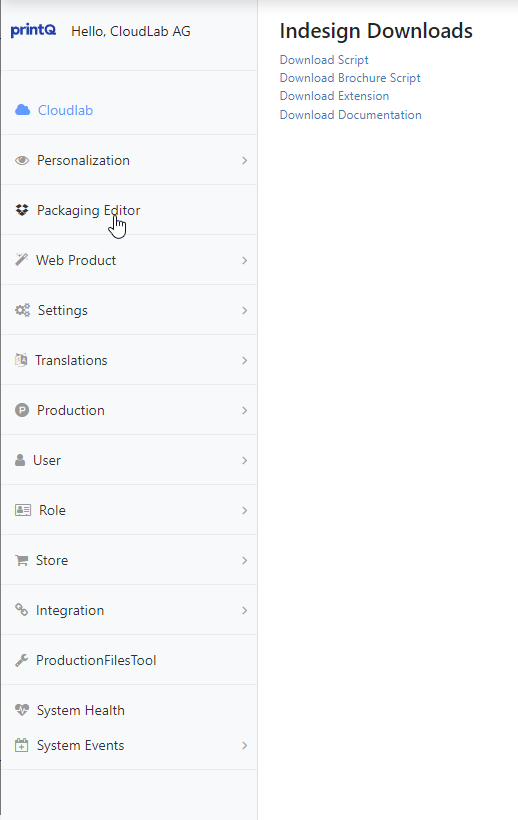Click the Web Product magic wand icon
Screen dimensions: 518x820
21,260
